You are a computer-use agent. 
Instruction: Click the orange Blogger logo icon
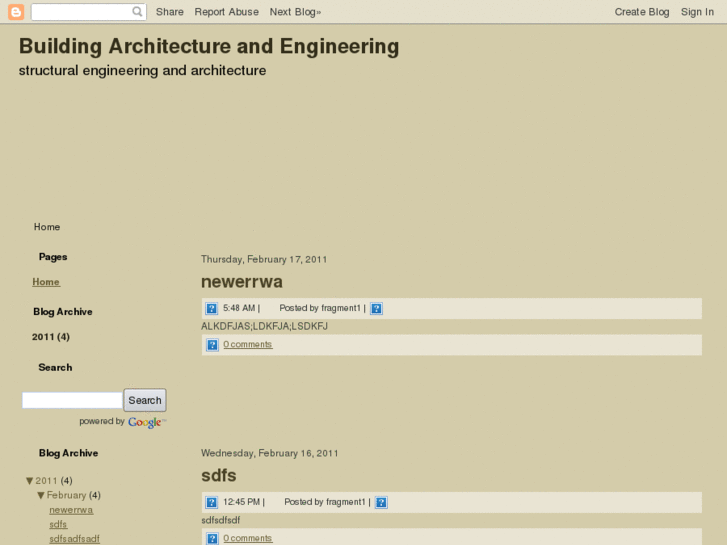tap(16, 12)
